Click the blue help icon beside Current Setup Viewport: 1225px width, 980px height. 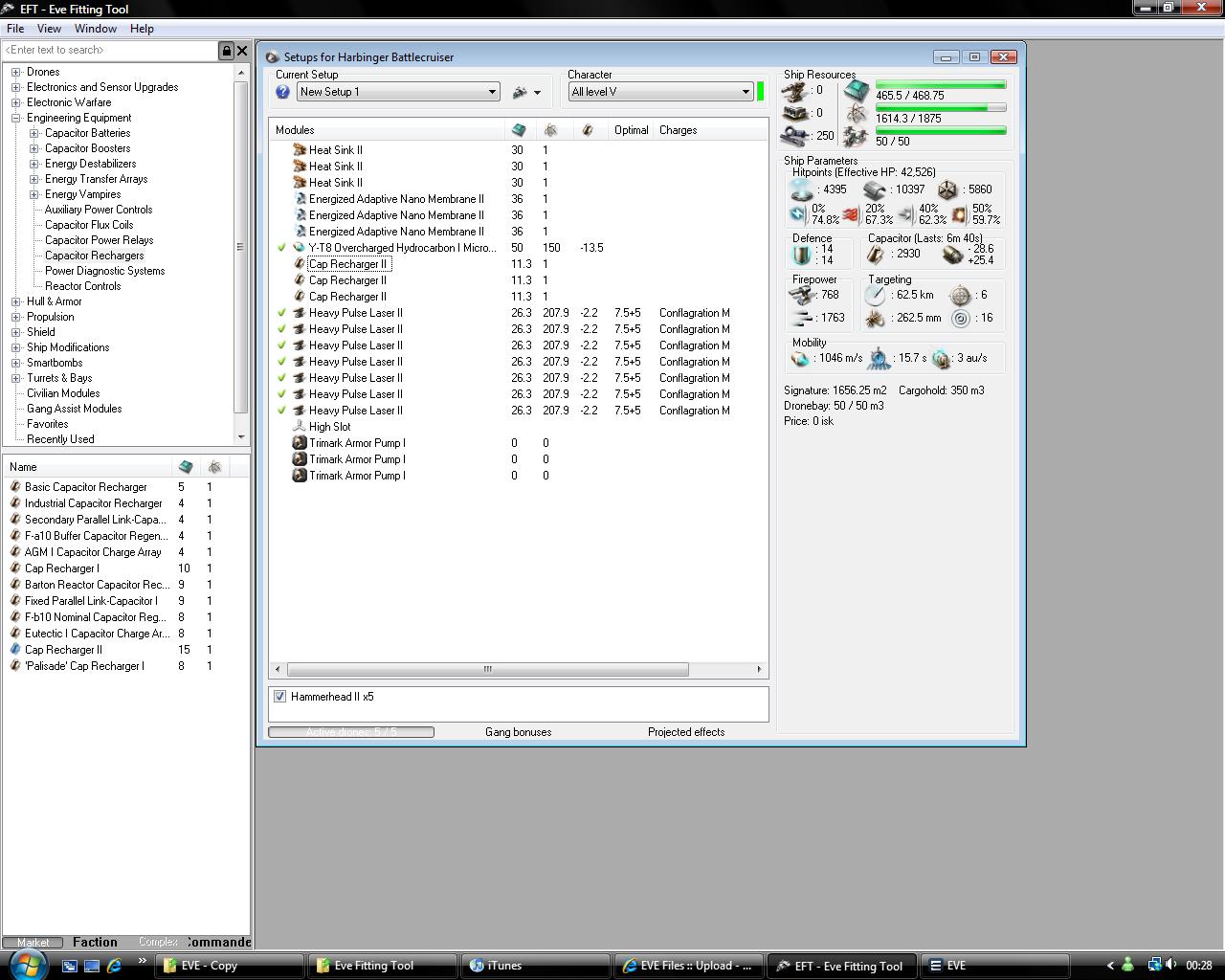click(282, 92)
